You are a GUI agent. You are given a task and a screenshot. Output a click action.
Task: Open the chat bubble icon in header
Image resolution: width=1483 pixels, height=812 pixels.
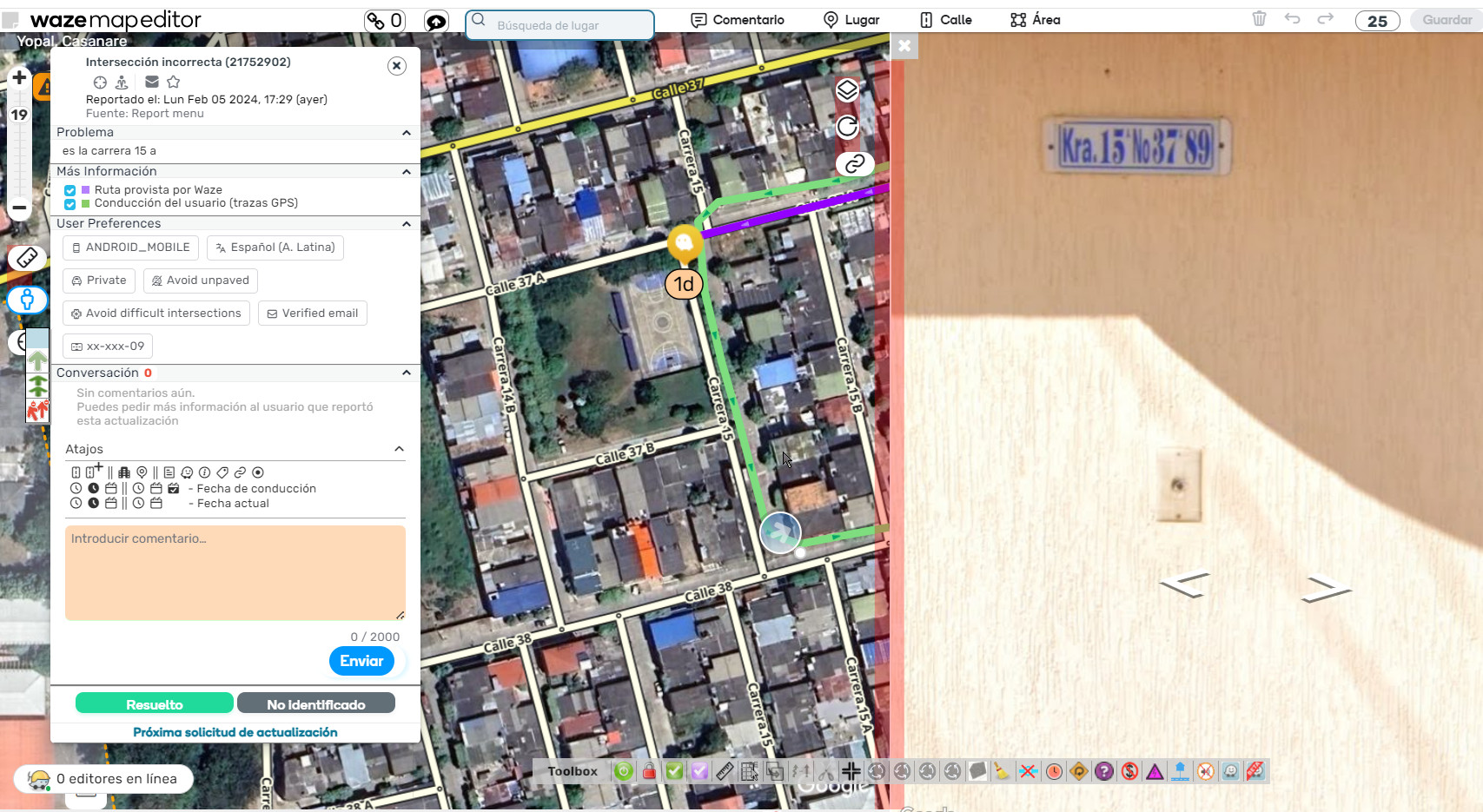click(x=436, y=22)
